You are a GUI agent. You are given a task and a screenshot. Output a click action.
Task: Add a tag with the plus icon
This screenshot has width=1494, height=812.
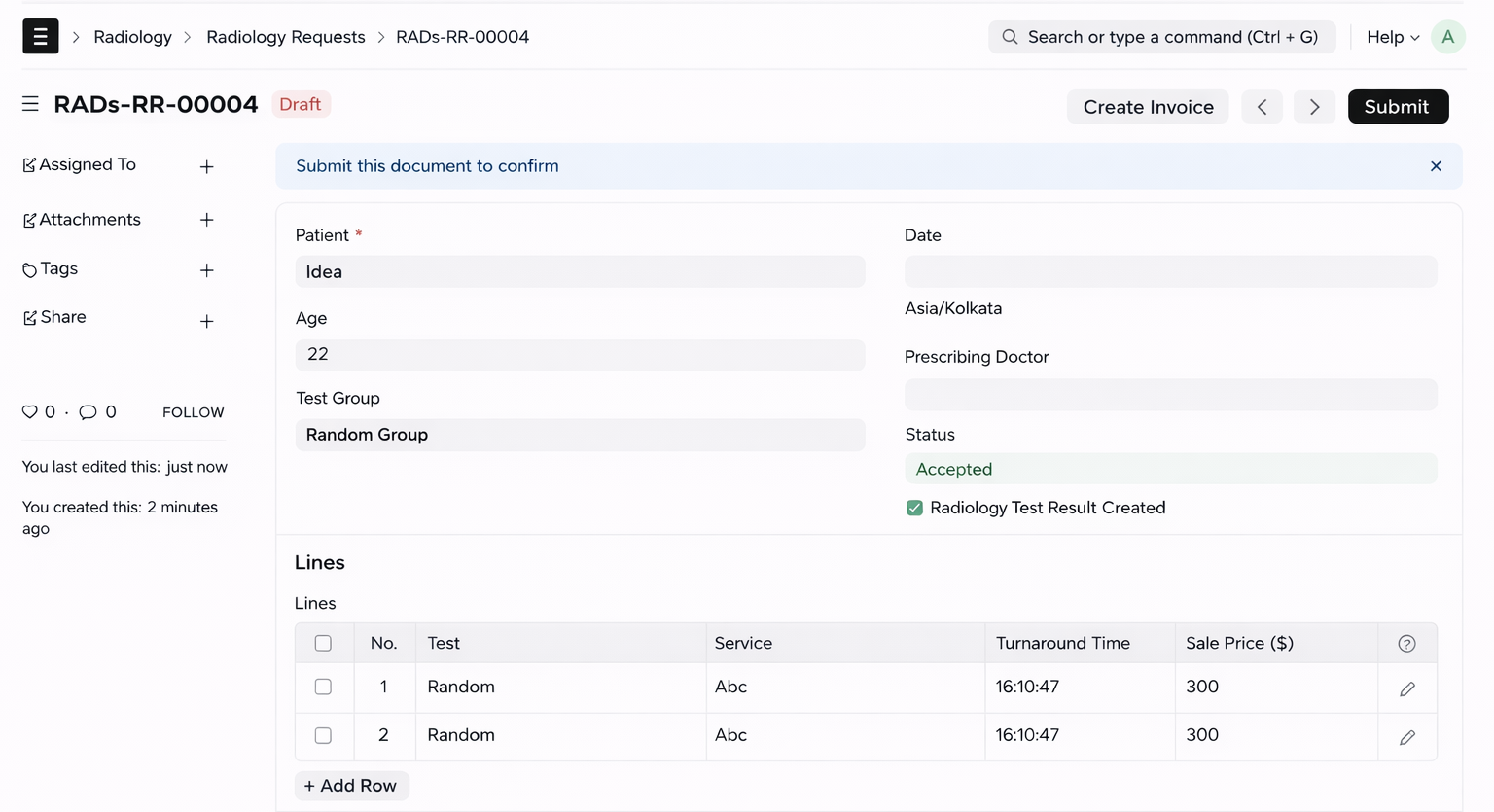coord(206,270)
